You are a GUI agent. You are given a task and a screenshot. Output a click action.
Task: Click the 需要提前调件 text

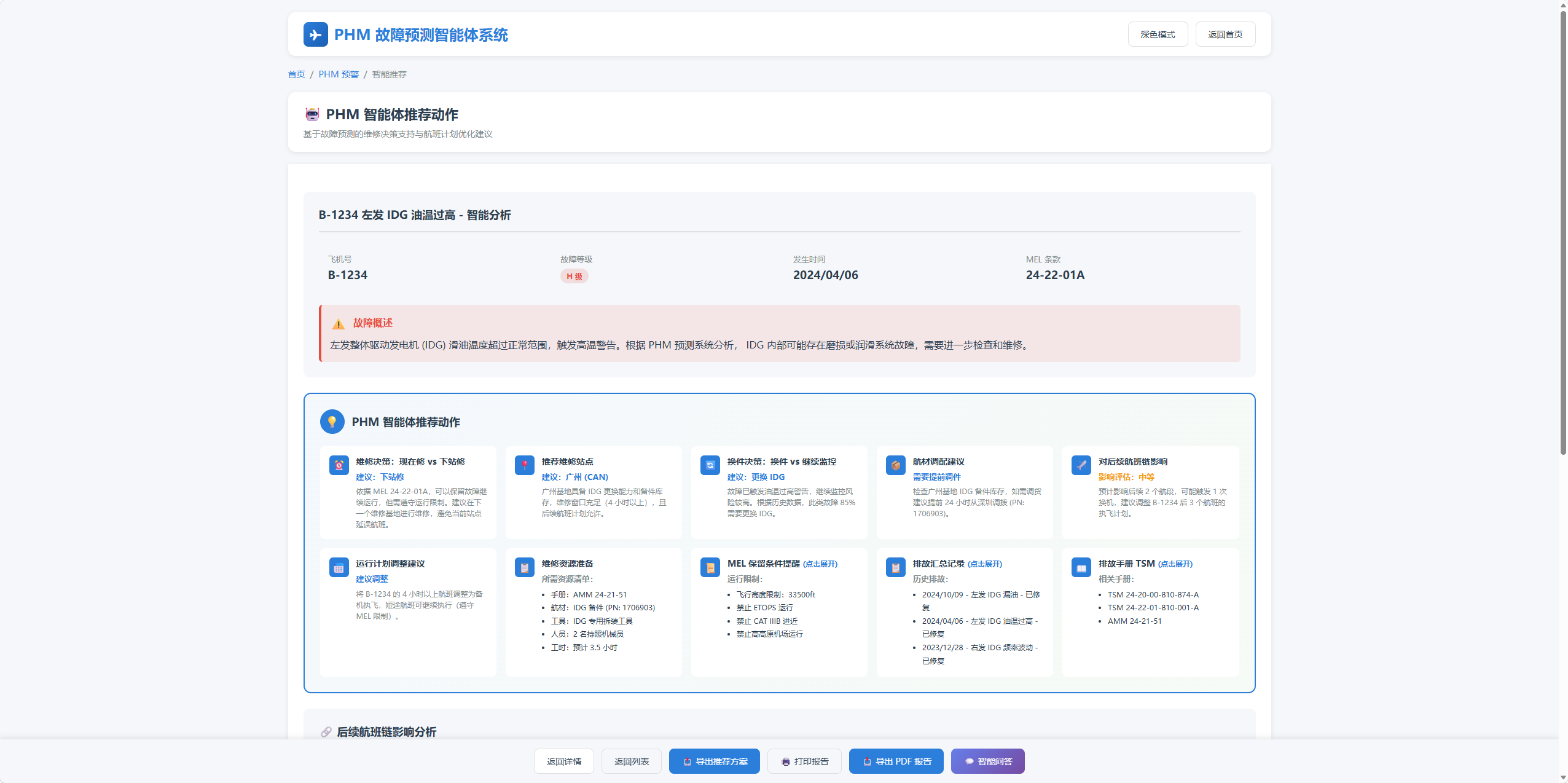pos(936,477)
